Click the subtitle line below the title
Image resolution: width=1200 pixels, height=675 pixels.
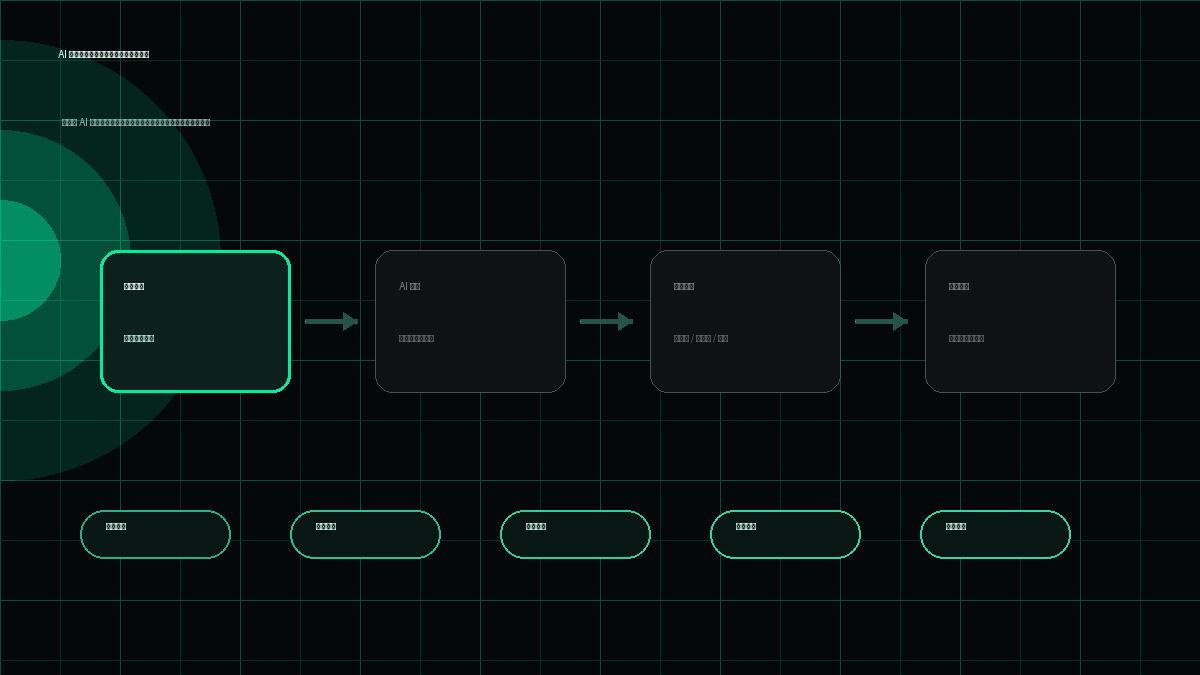pos(136,122)
